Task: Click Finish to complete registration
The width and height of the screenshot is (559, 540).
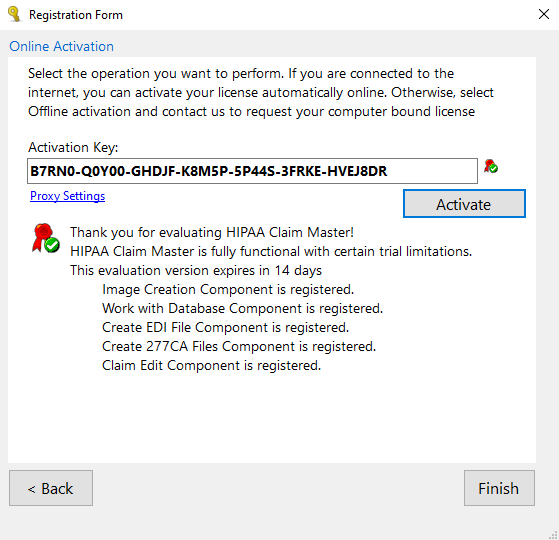Action: tap(499, 488)
